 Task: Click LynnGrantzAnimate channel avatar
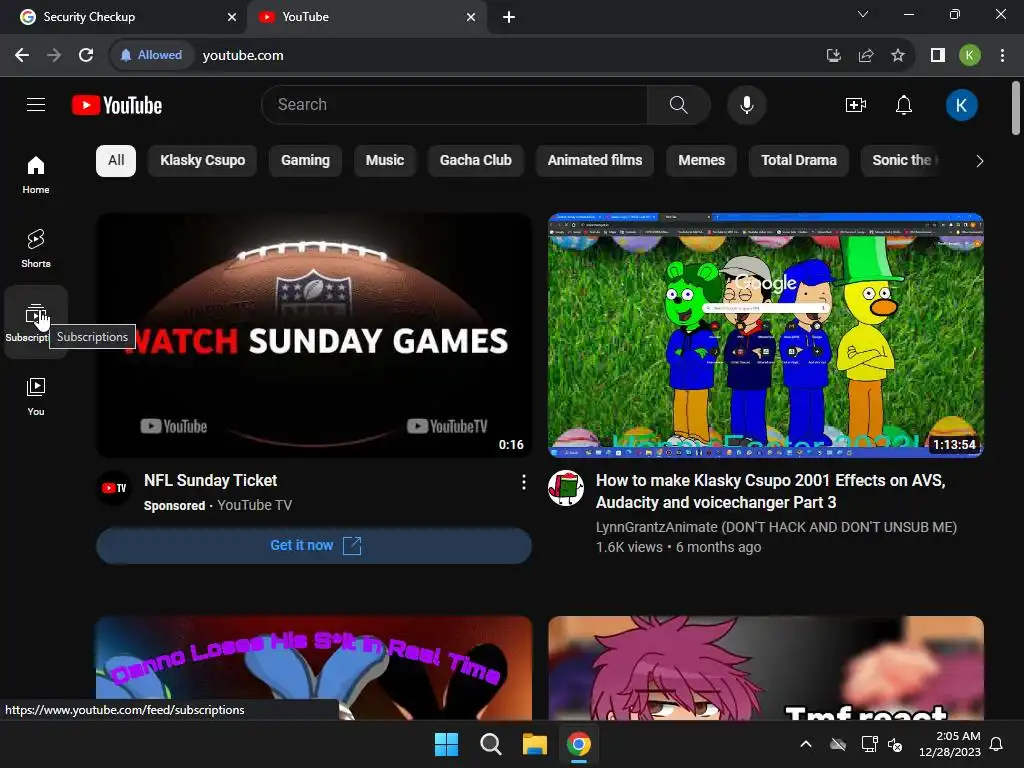566,488
